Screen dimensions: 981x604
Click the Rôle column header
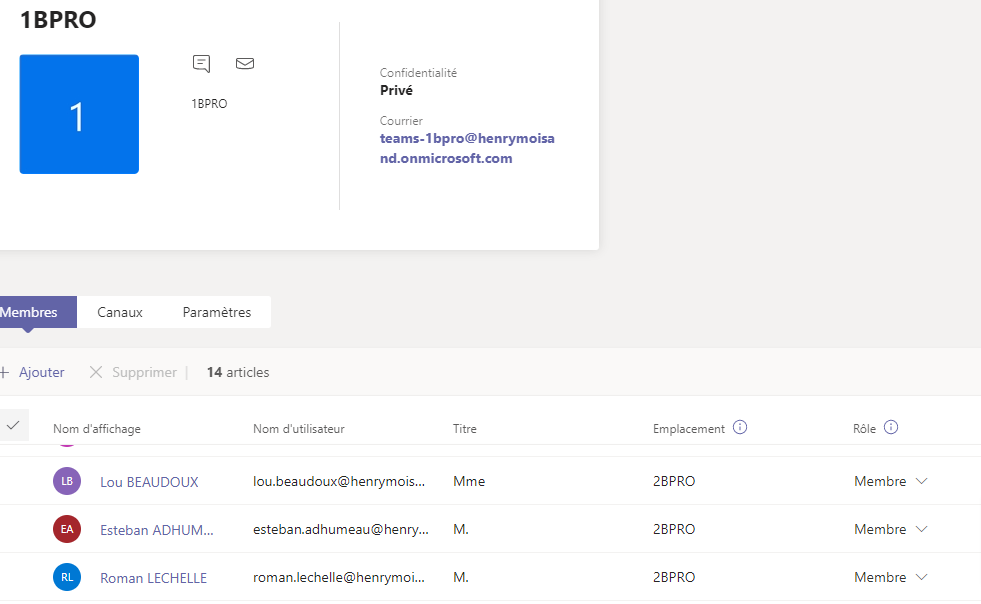865,429
